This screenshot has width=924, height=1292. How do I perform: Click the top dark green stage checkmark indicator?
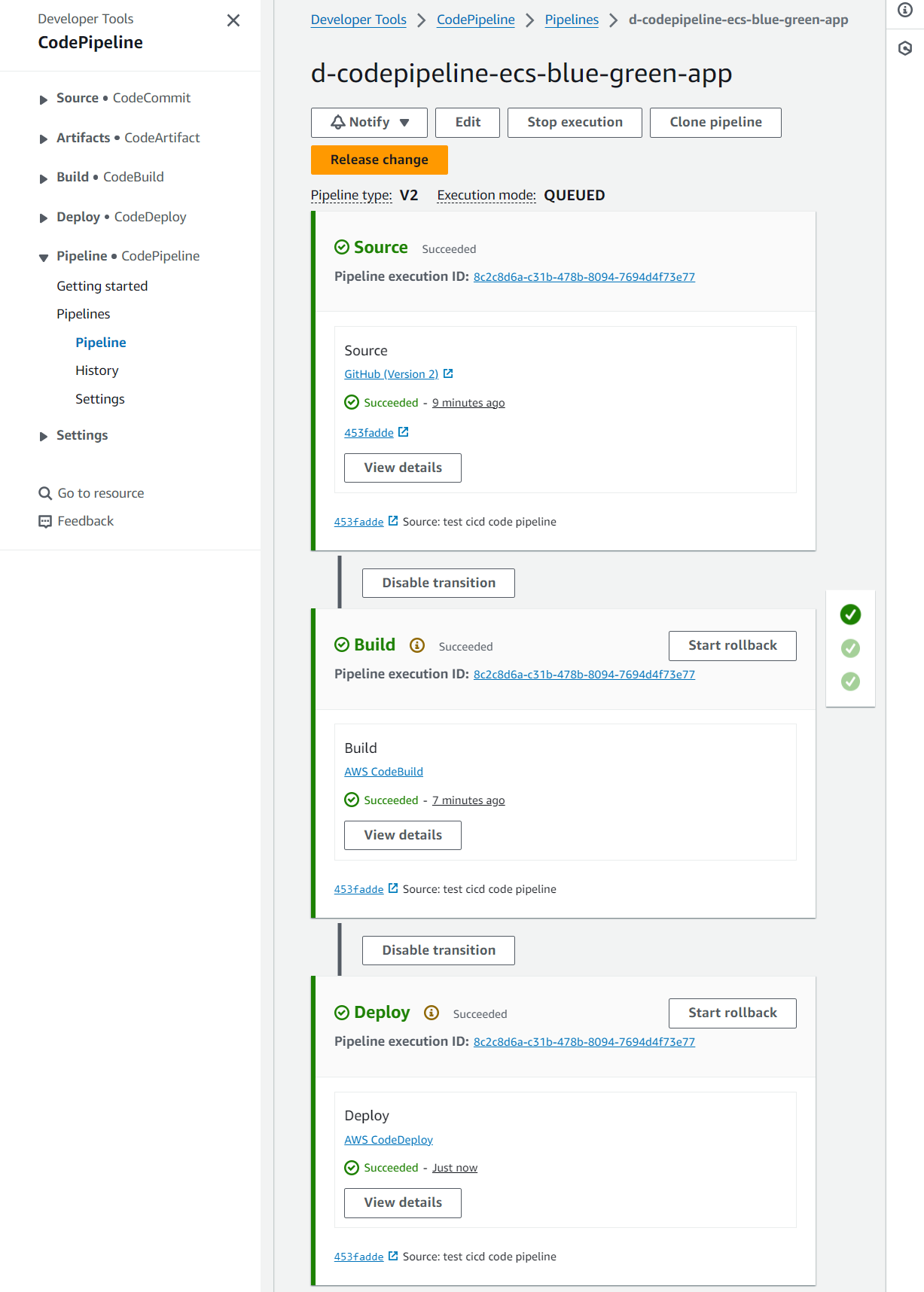coord(850,614)
